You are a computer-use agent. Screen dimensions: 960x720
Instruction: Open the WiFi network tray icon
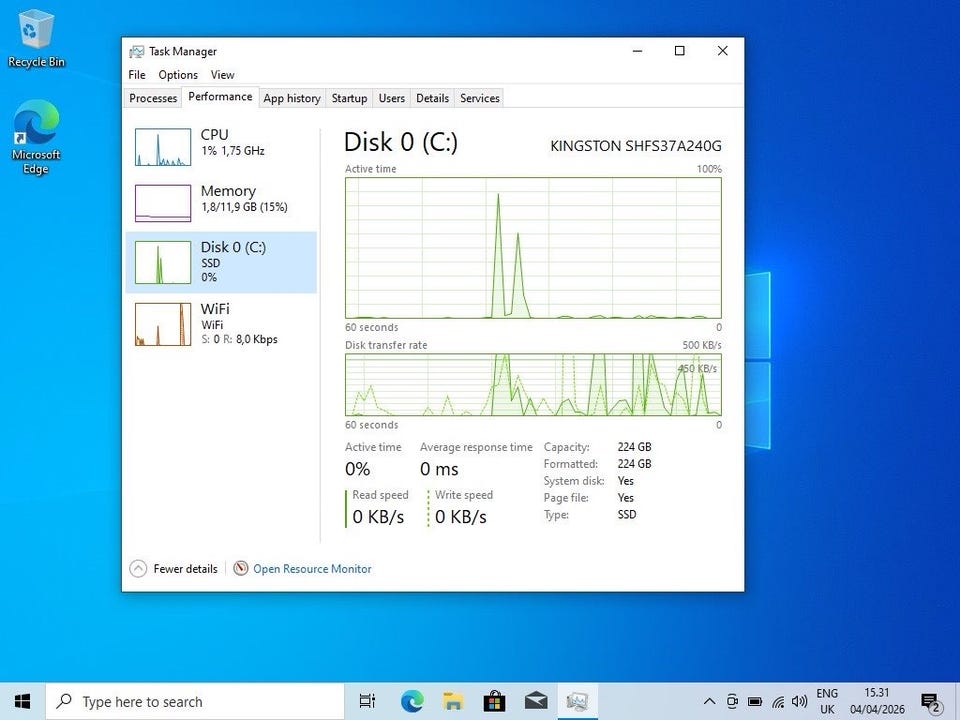778,702
